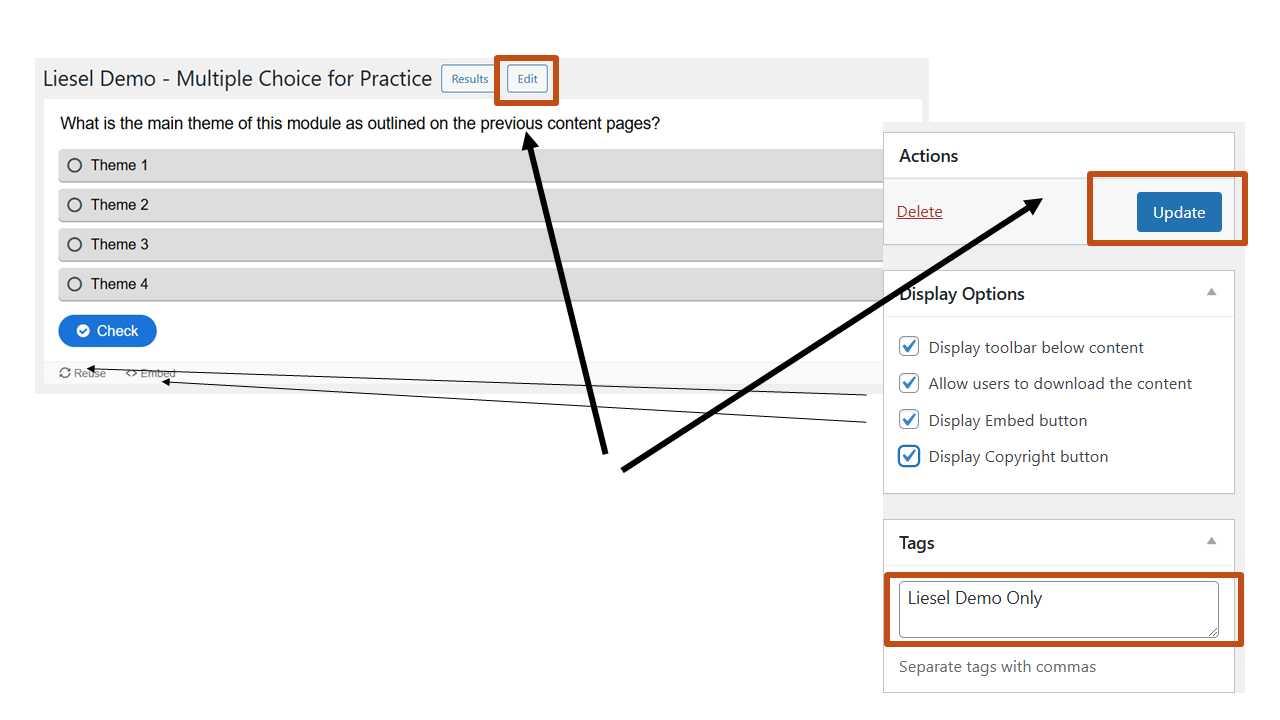This screenshot has height=720, width=1280.
Task: Select the Theme 1 radio button
Action: pyautogui.click(x=74, y=165)
